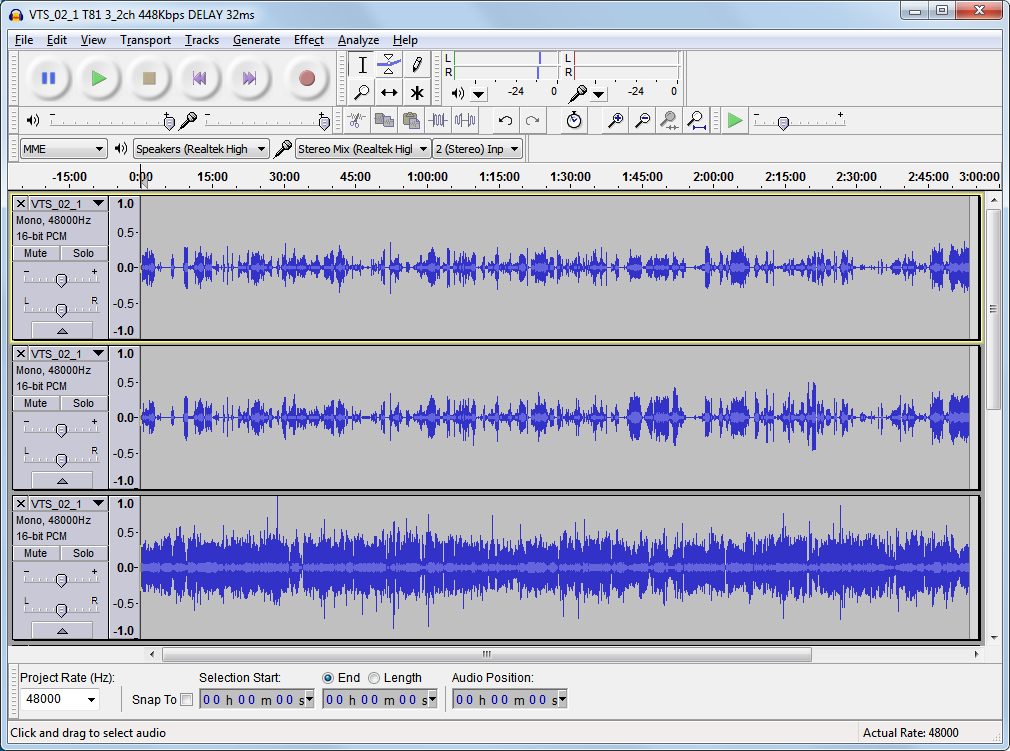1010x751 pixels.
Task: Choose the Time Shift tool
Action: tap(389, 93)
